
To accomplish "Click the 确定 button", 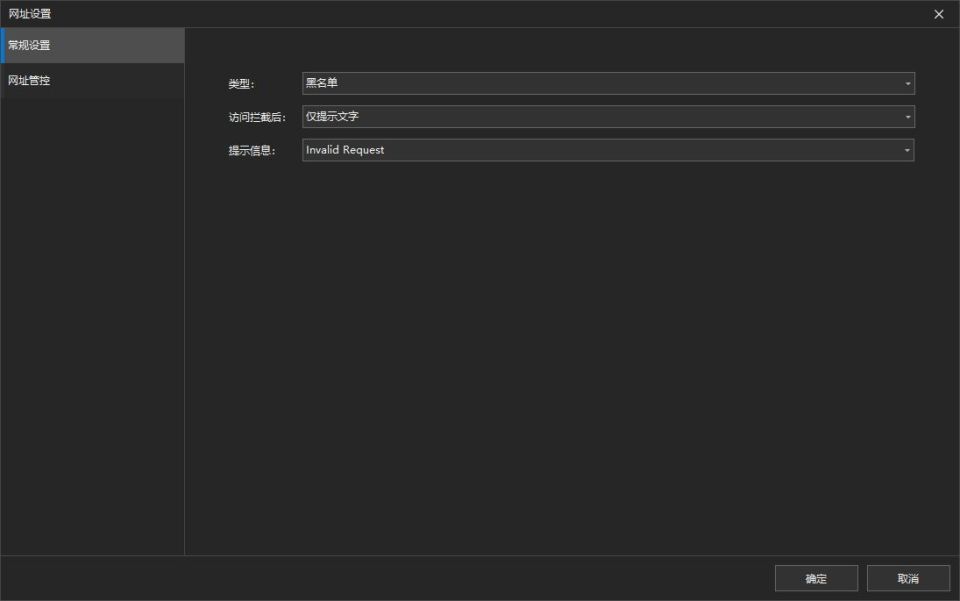I will coord(816,578).
